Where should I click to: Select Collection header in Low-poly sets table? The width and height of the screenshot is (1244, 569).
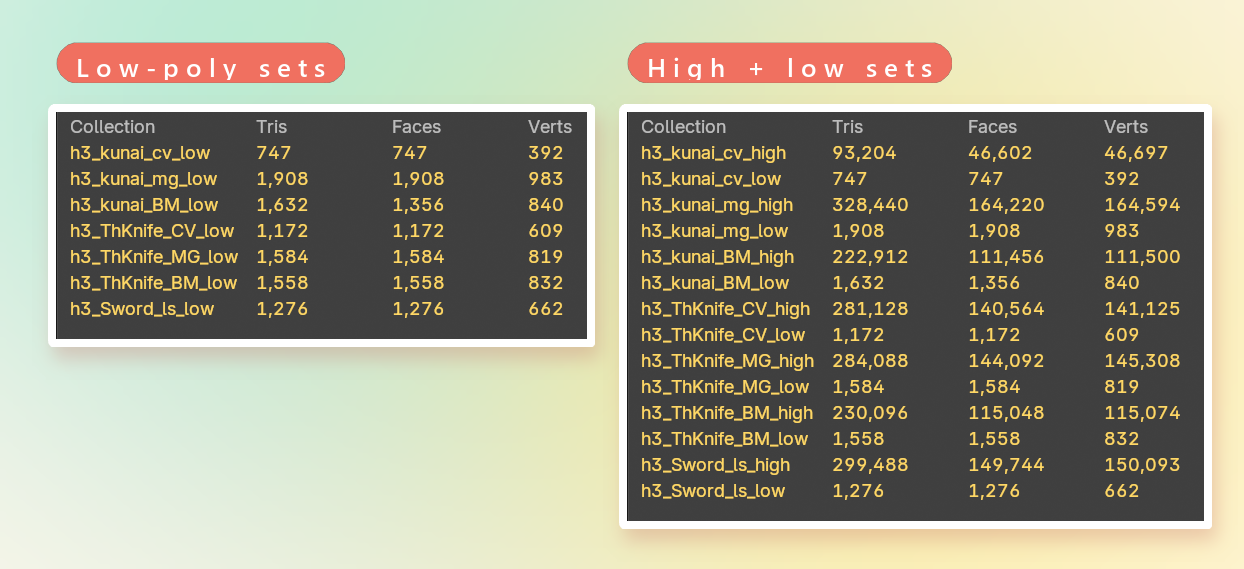(113, 127)
